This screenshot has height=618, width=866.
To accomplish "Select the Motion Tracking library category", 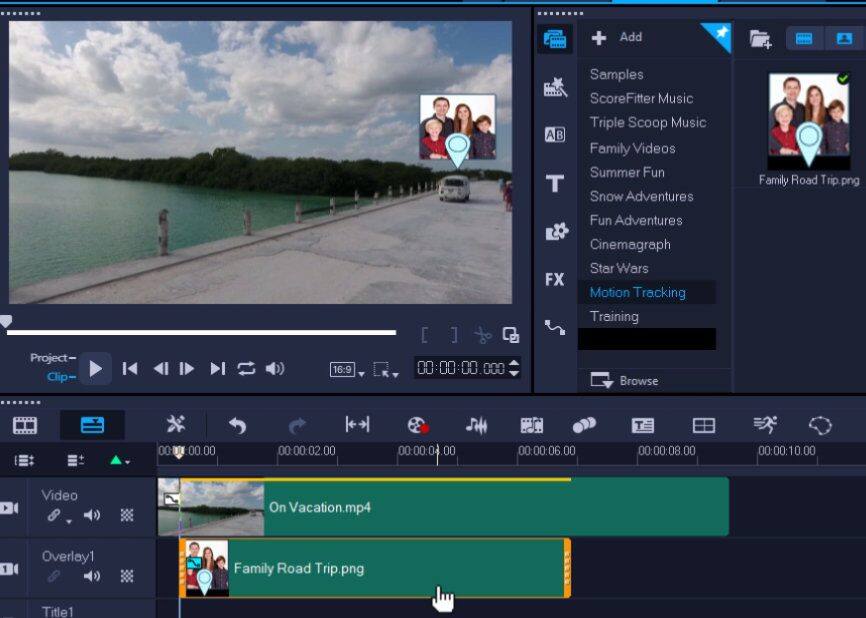I will click(636, 292).
